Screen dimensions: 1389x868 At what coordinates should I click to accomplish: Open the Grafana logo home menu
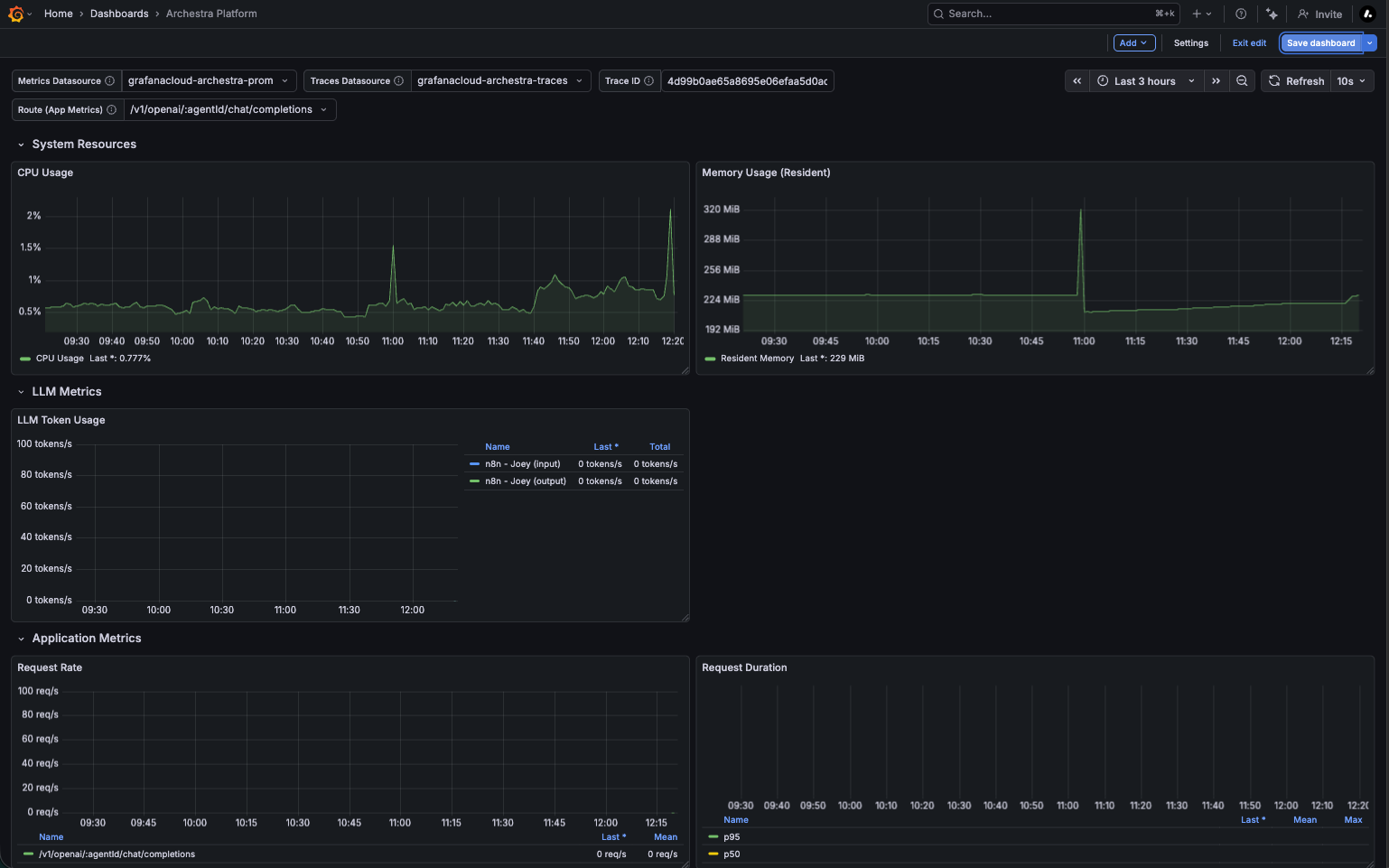point(16,14)
